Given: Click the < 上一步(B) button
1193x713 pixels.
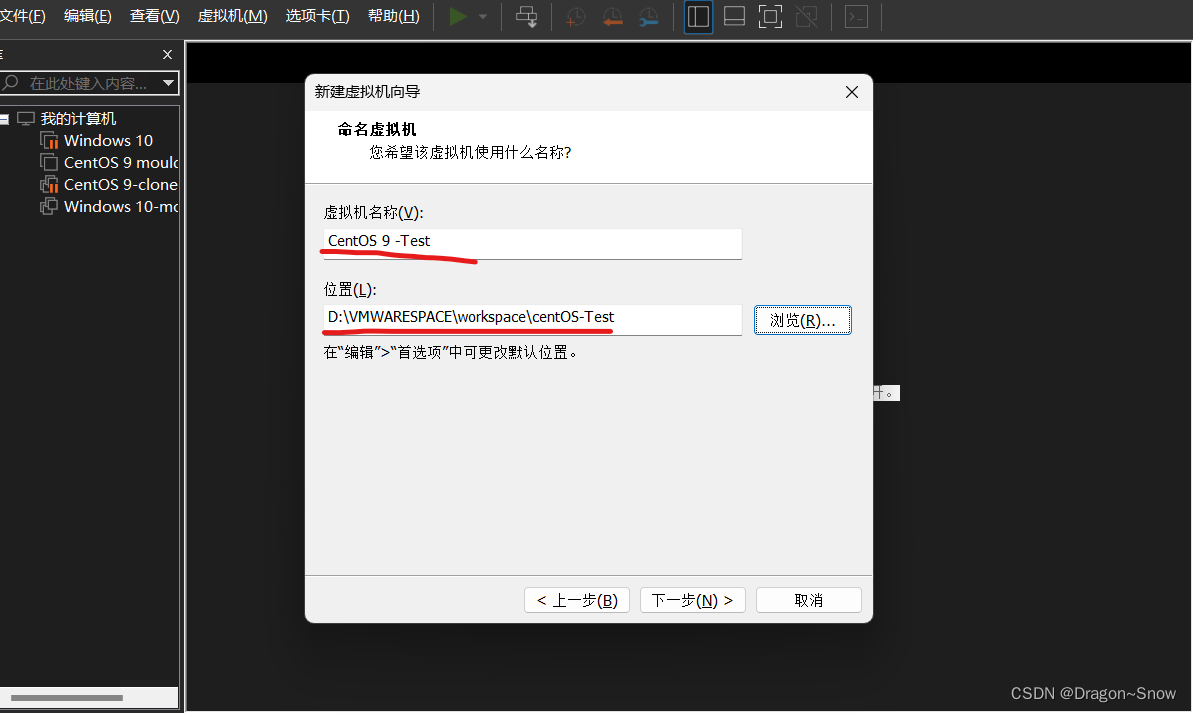Looking at the screenshot, I should coord(577,600).
